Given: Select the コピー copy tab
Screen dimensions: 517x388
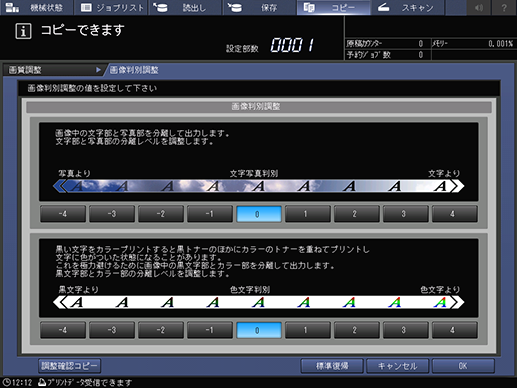Looking at the screenshot, I should (334, 7).
